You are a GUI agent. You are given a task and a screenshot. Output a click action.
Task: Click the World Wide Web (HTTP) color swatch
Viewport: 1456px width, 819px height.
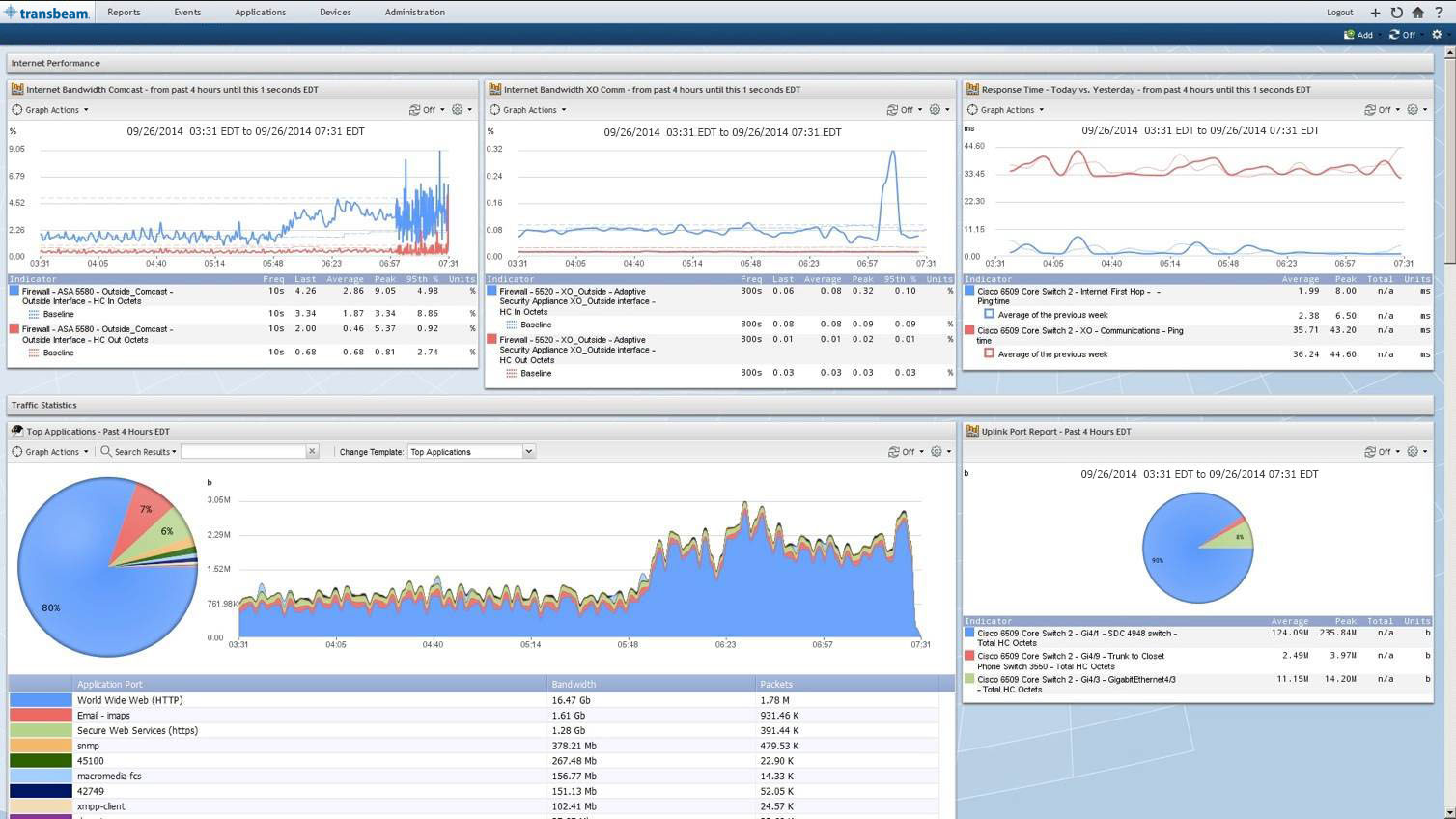tap(41, 700)
